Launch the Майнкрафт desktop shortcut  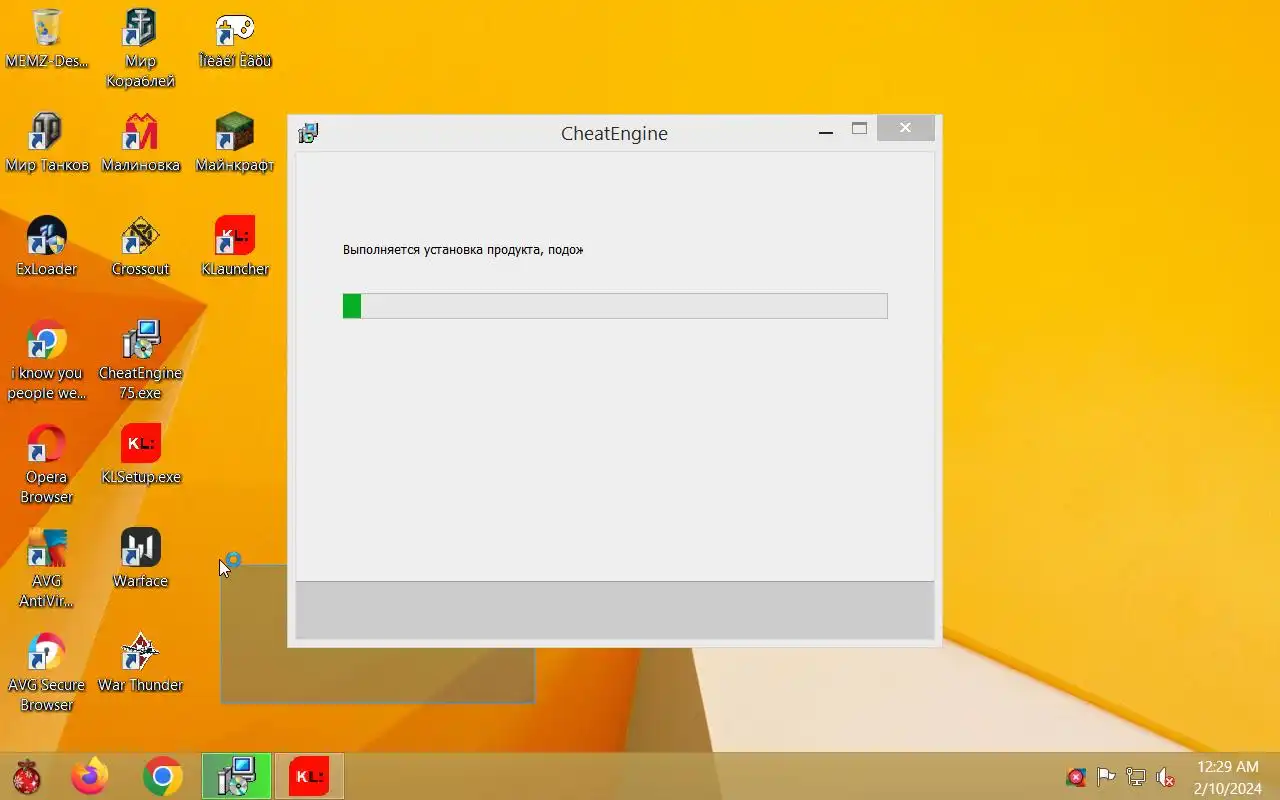click(x=234, y=142)
